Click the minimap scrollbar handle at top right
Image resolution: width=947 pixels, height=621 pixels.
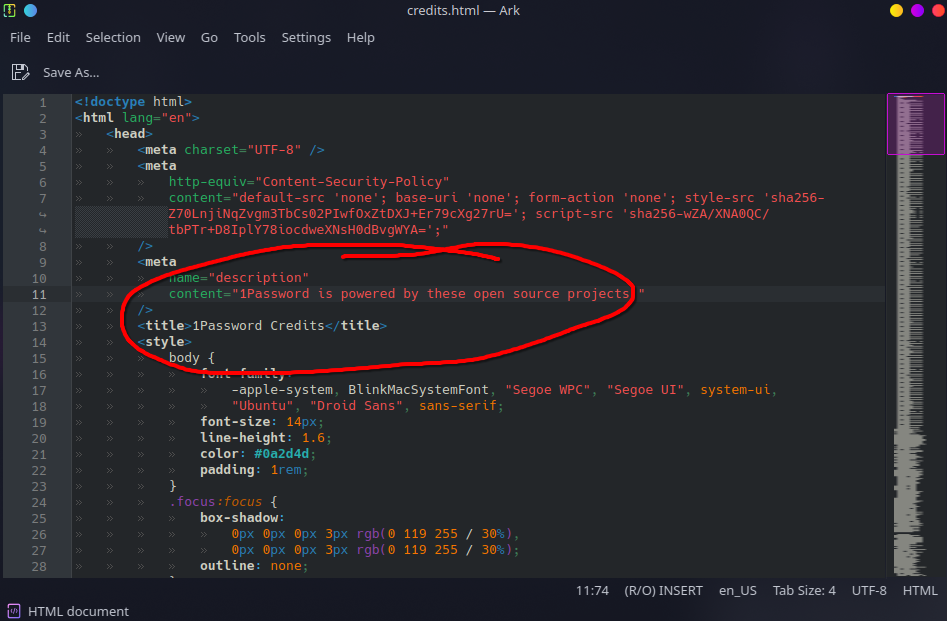coord(915,122)
